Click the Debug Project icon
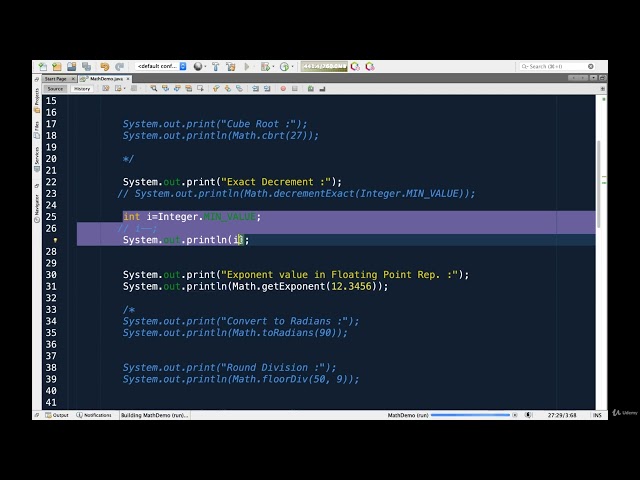 click(265, 67)
